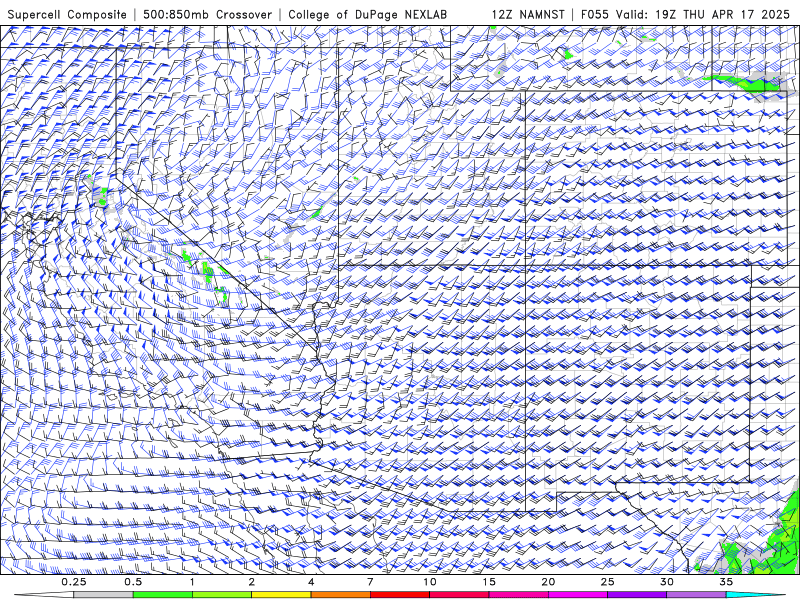Select the cyan above-35 arrow end of color bar
800x600 pixels.
coord(755,595)
